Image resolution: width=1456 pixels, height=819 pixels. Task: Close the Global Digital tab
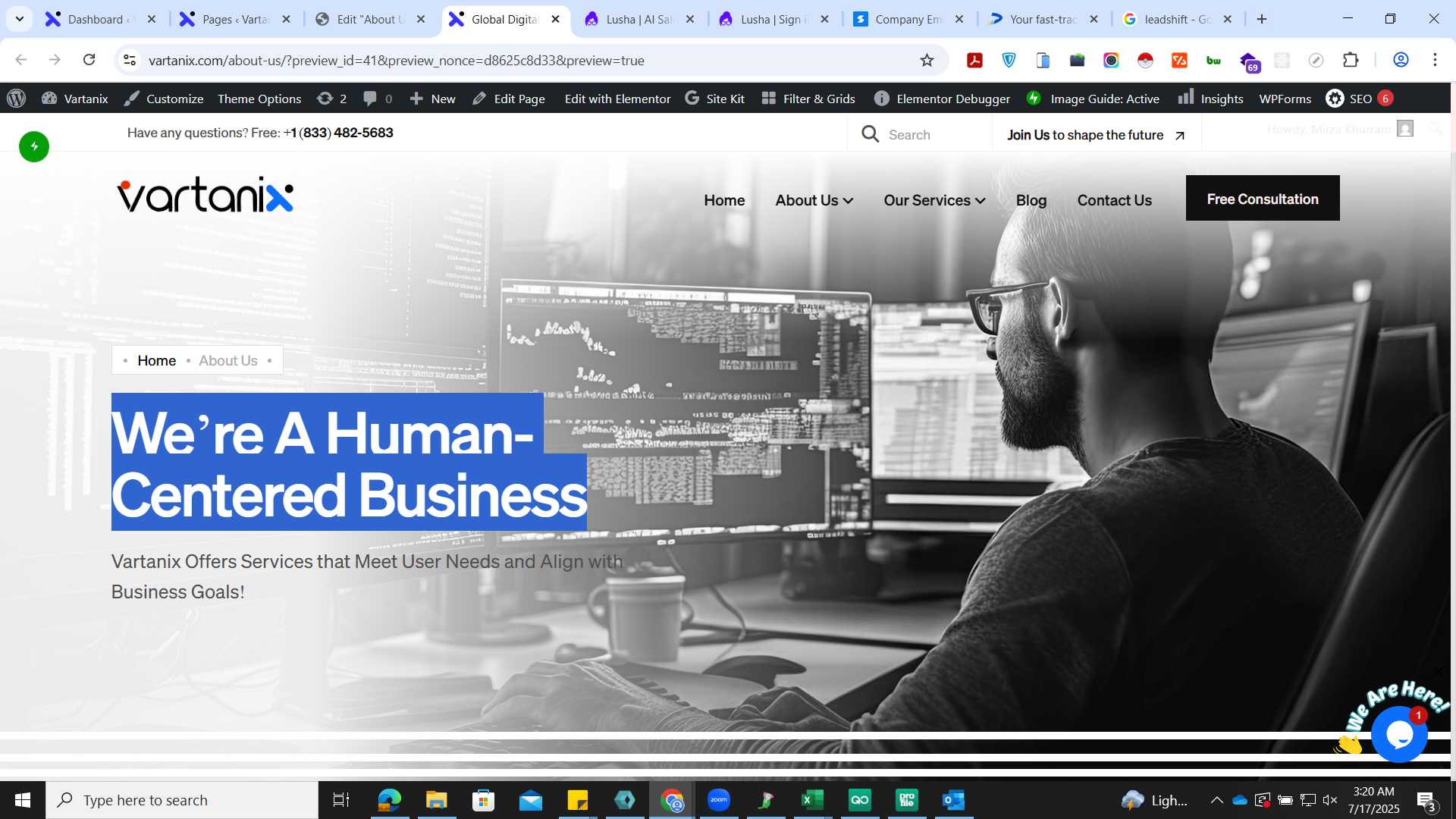[x=556, y=19]
